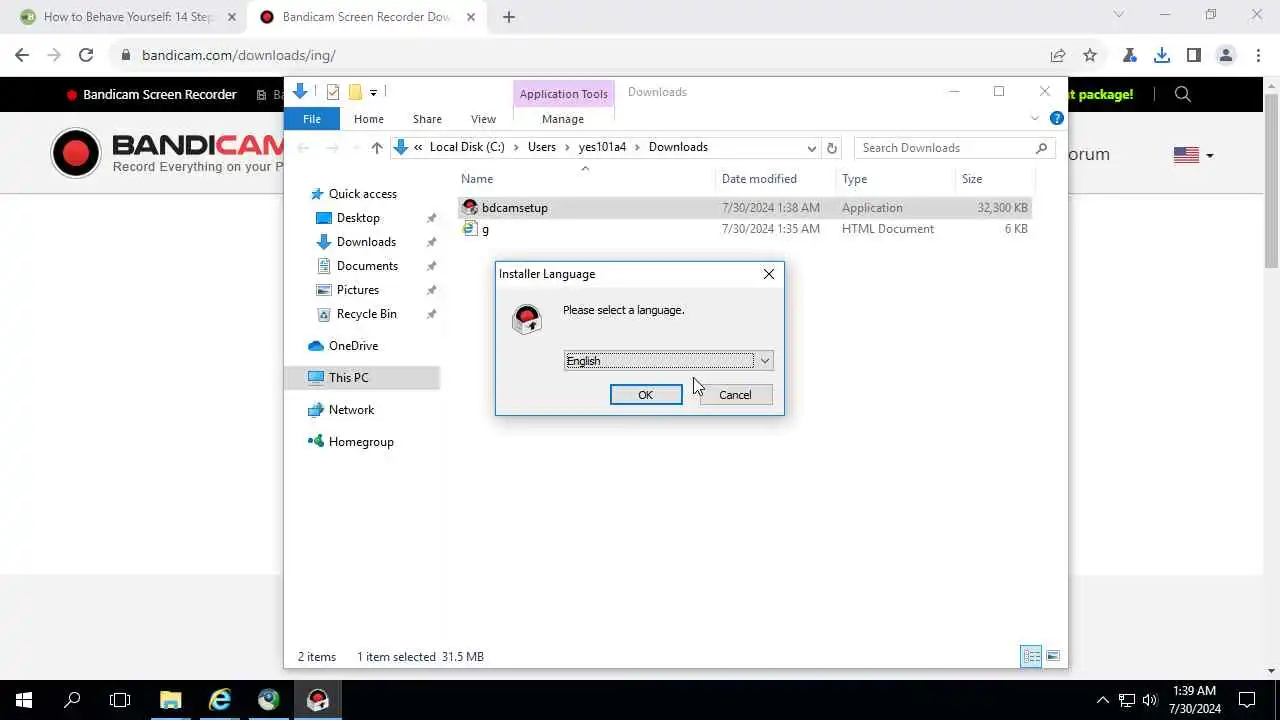Select the g HTML Document file
This screenshot has height=720, width=1280.
pos(745,229)
